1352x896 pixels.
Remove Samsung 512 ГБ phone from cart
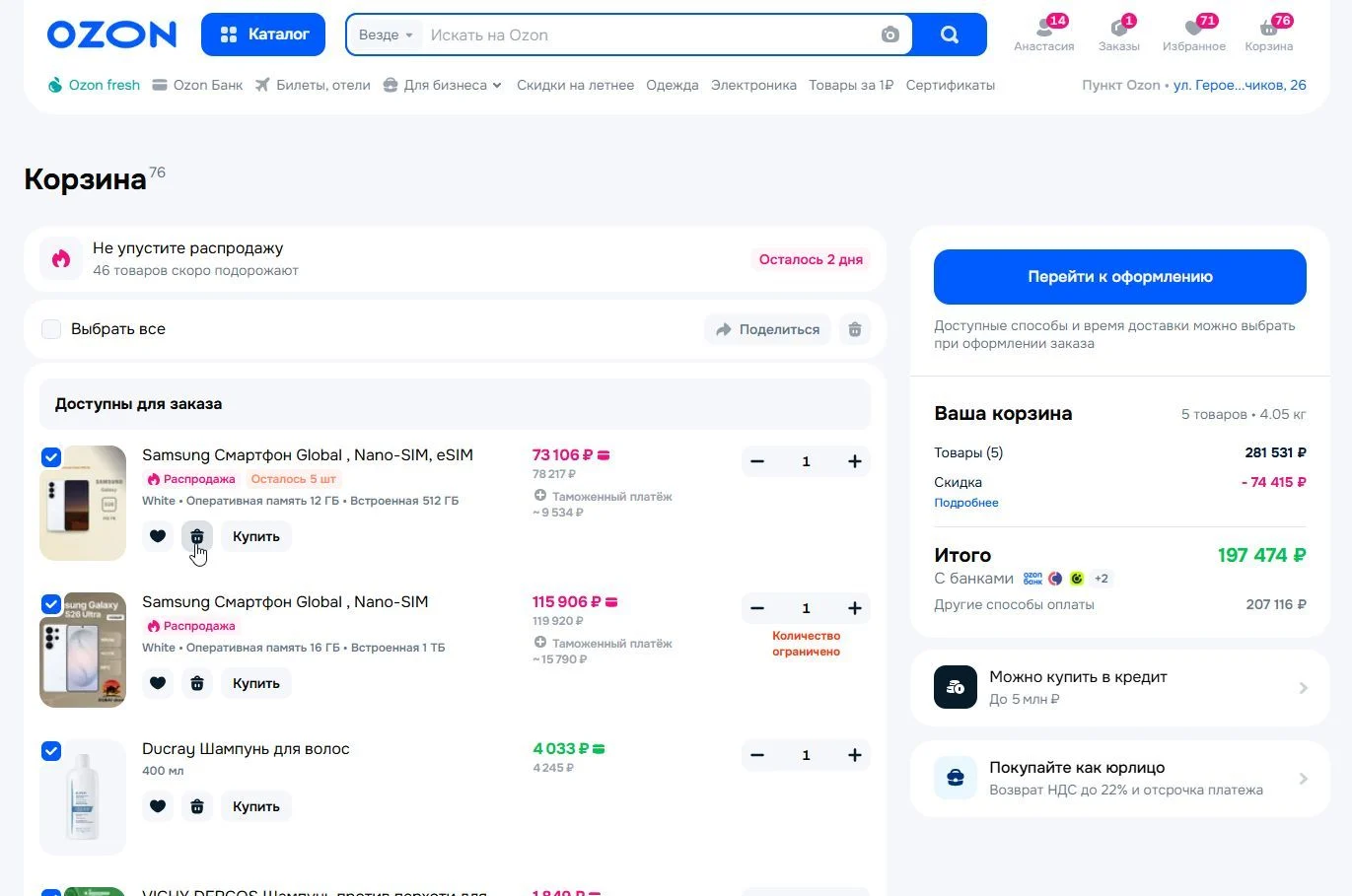coord(197,536)
